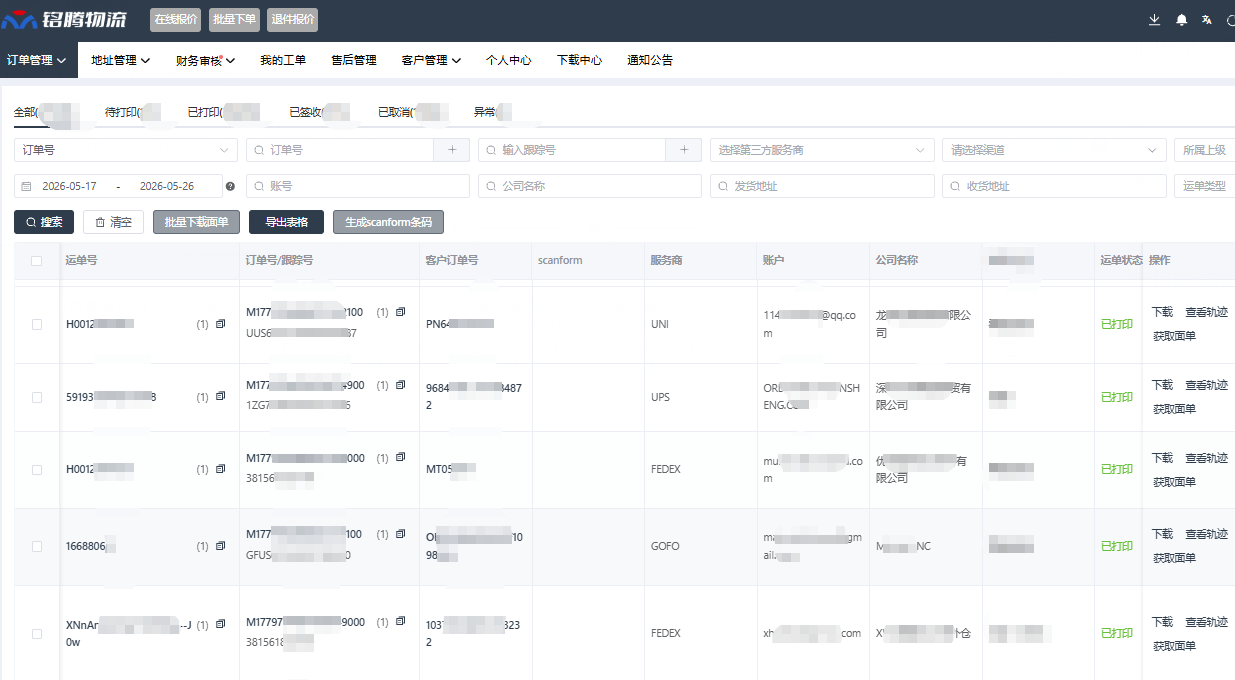The image size is (1235, 680).
Task: Click the question mark help icon by date range
Action: pyautogui.click(x=230, y=186)
